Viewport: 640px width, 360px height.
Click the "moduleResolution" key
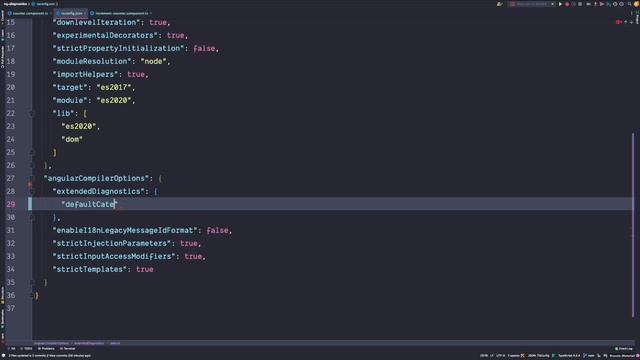(x=92, y=62)
